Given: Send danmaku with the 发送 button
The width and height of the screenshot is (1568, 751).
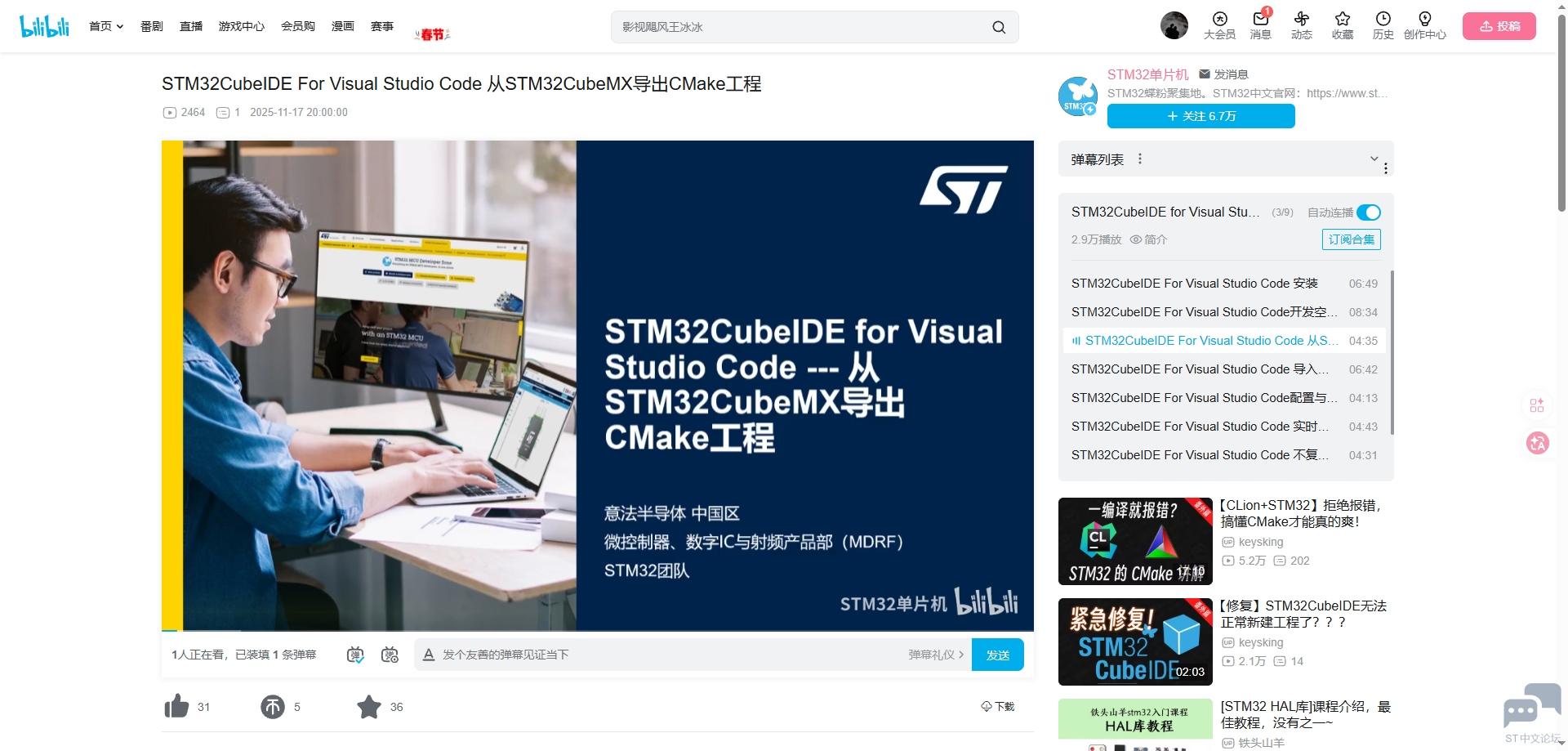Looking at the screenshot, I should pos(997,655).
